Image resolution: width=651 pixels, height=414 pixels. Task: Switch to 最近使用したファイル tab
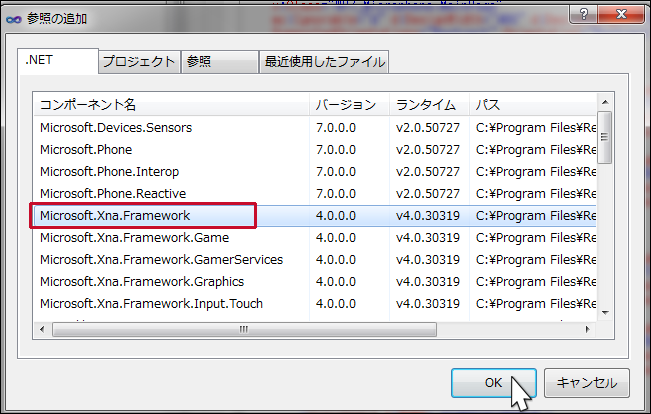324,62
